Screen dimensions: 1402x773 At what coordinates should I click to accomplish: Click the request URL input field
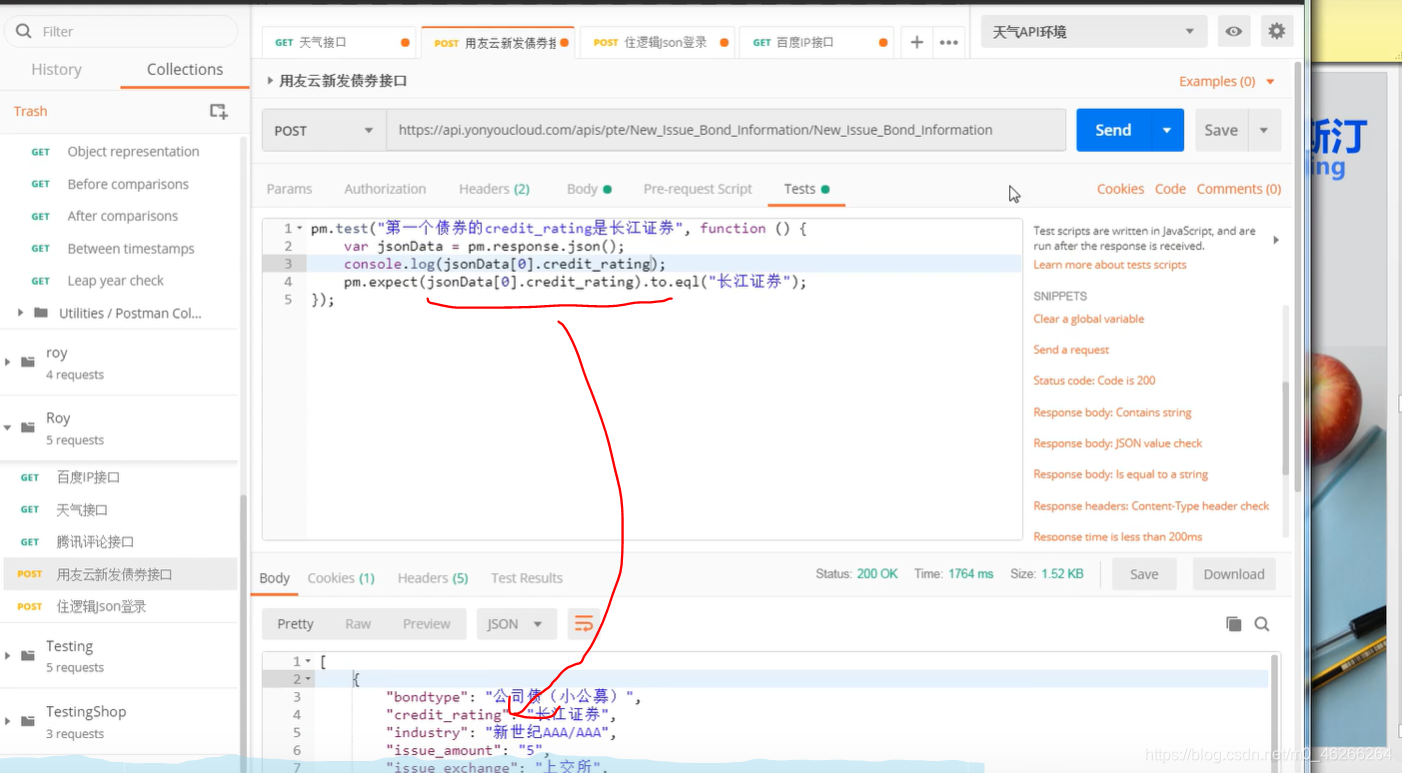726,130
